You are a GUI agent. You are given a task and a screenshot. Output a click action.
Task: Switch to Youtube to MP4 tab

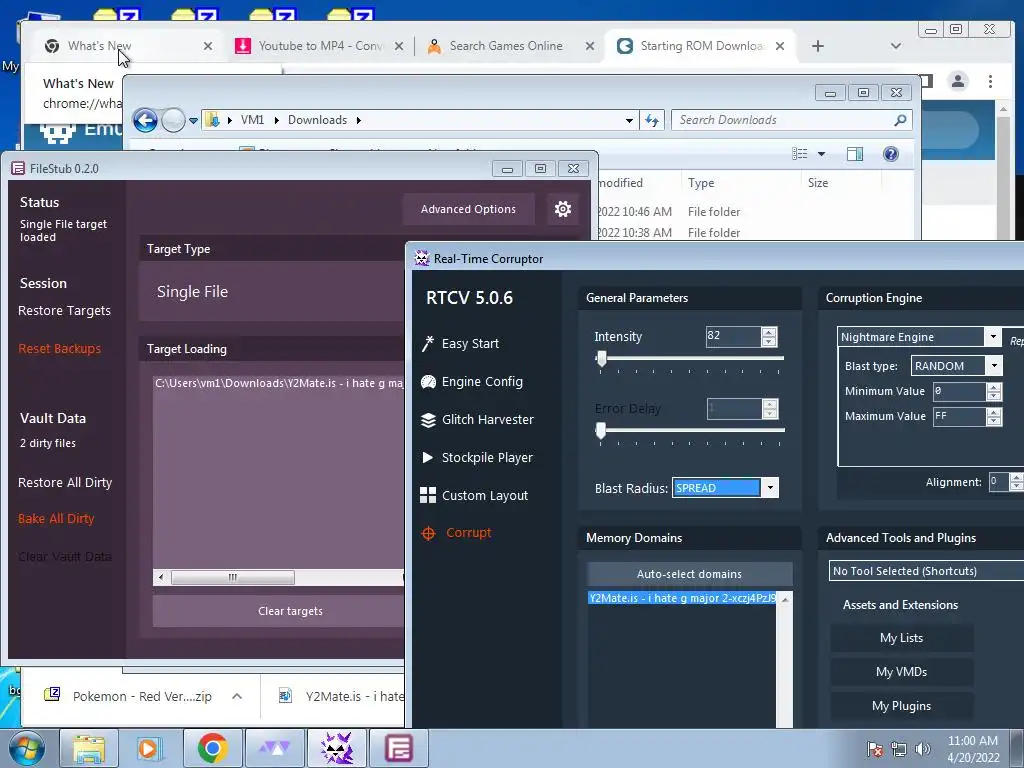[320, 46]
